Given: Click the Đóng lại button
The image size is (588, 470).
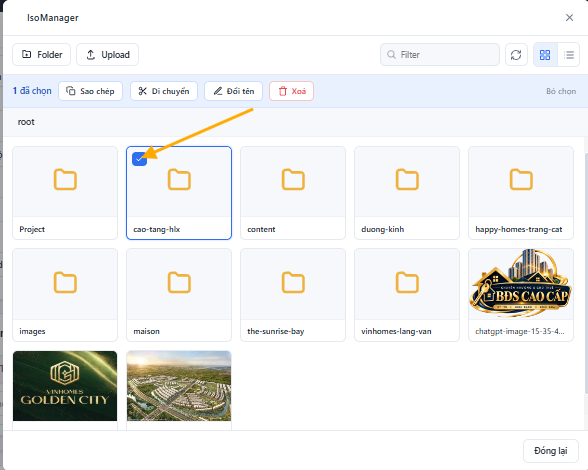Looking at the screenshot, I should point(550,450).
